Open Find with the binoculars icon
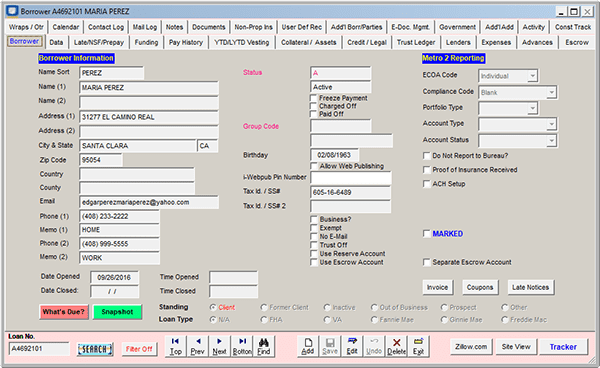This screenshot has width=600, height=368. coord(264,346)
